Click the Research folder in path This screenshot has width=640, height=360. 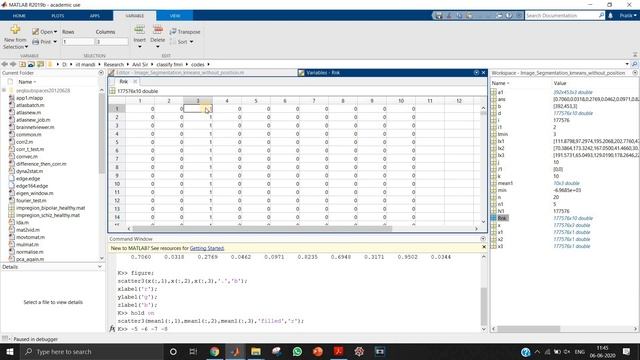[x=113, y=64]
